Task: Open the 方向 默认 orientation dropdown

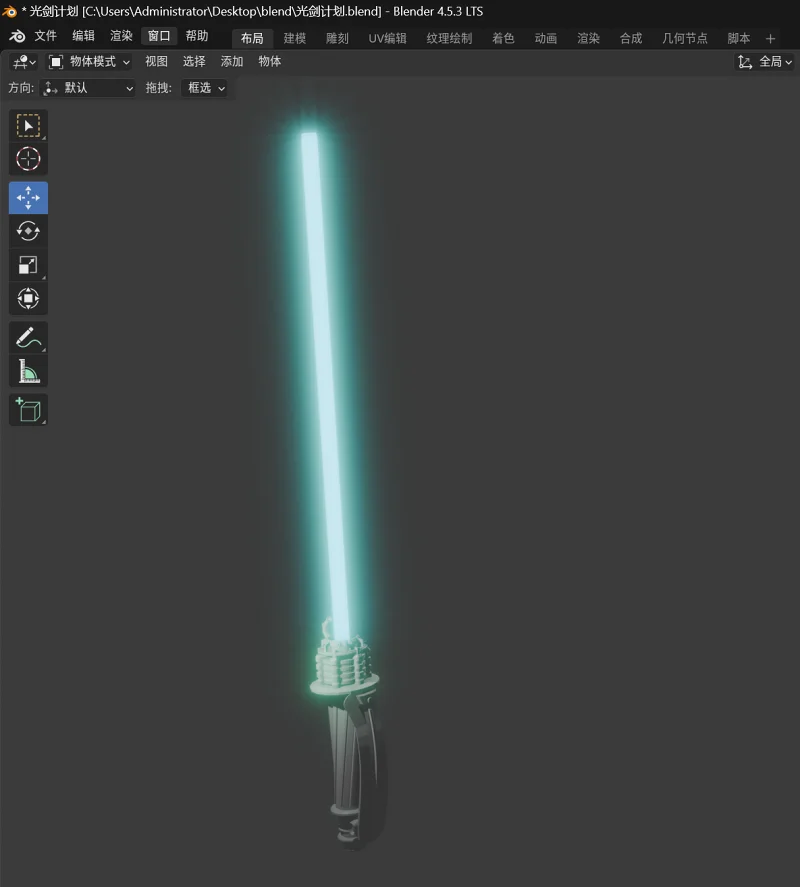Action: 89,88
